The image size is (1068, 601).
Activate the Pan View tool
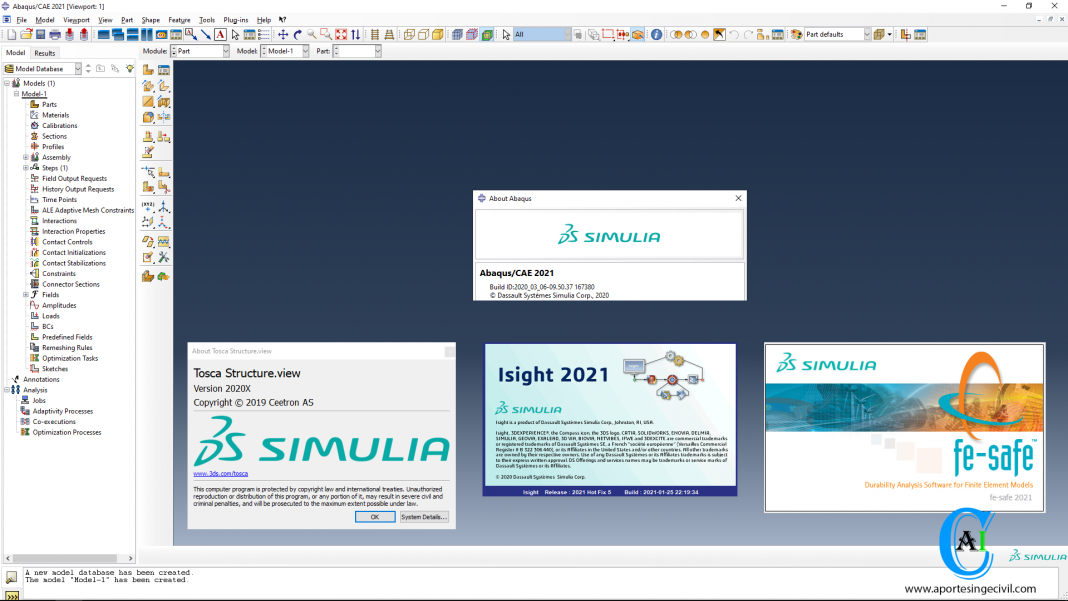coord(284,34)
